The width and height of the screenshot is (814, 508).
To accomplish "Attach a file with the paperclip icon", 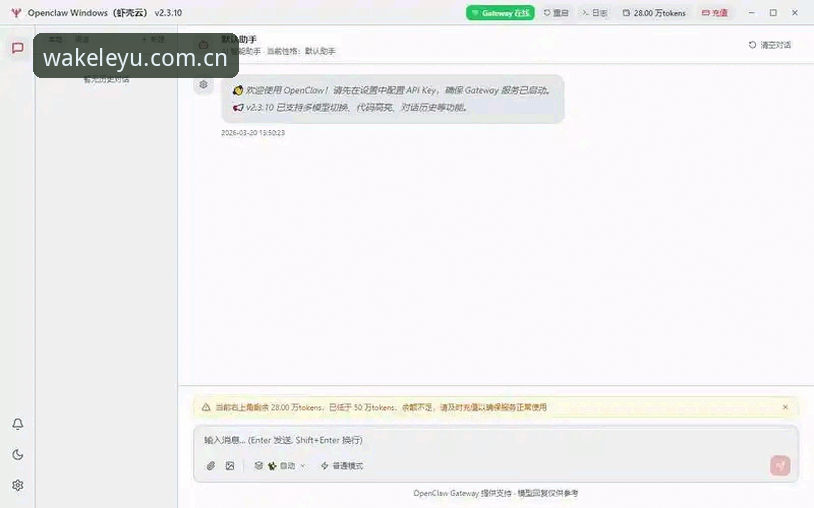I will pyautogui.click(x=211, y=466).
